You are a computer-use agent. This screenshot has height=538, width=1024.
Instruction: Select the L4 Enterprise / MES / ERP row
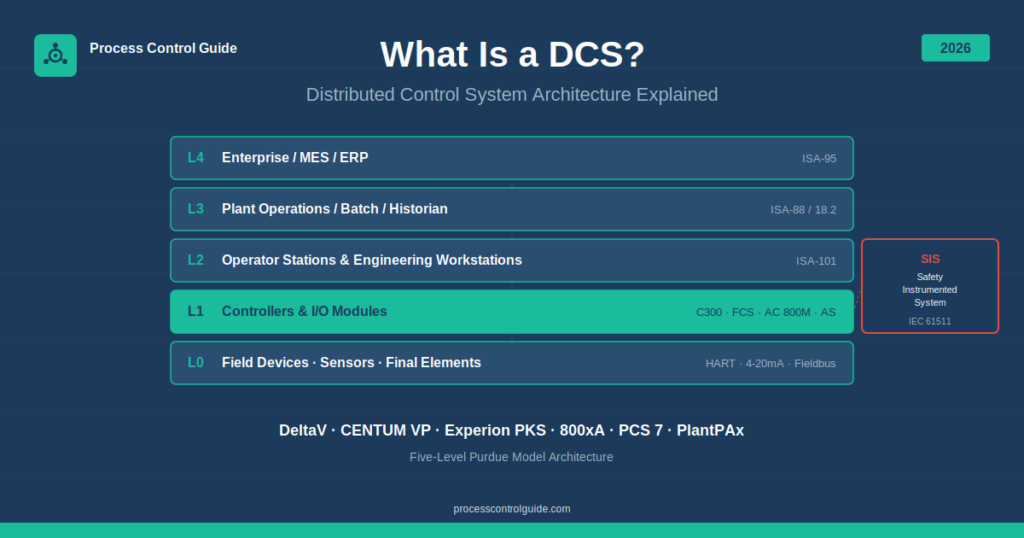coord(512,158)
